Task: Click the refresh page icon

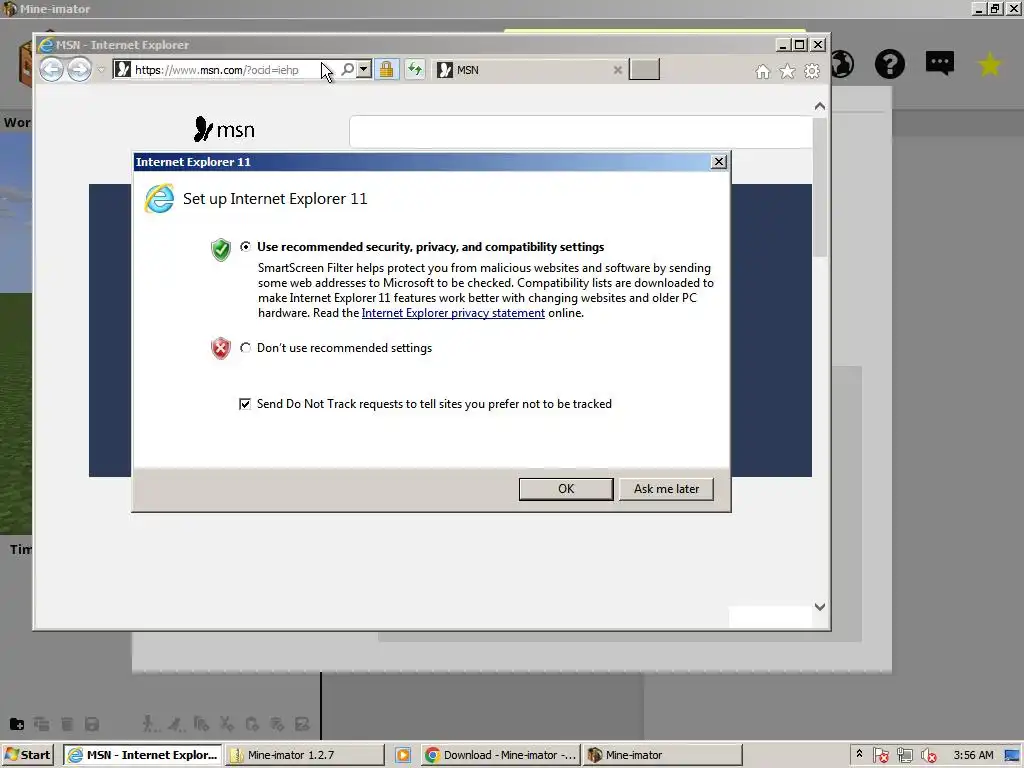Action: [415, 69]
